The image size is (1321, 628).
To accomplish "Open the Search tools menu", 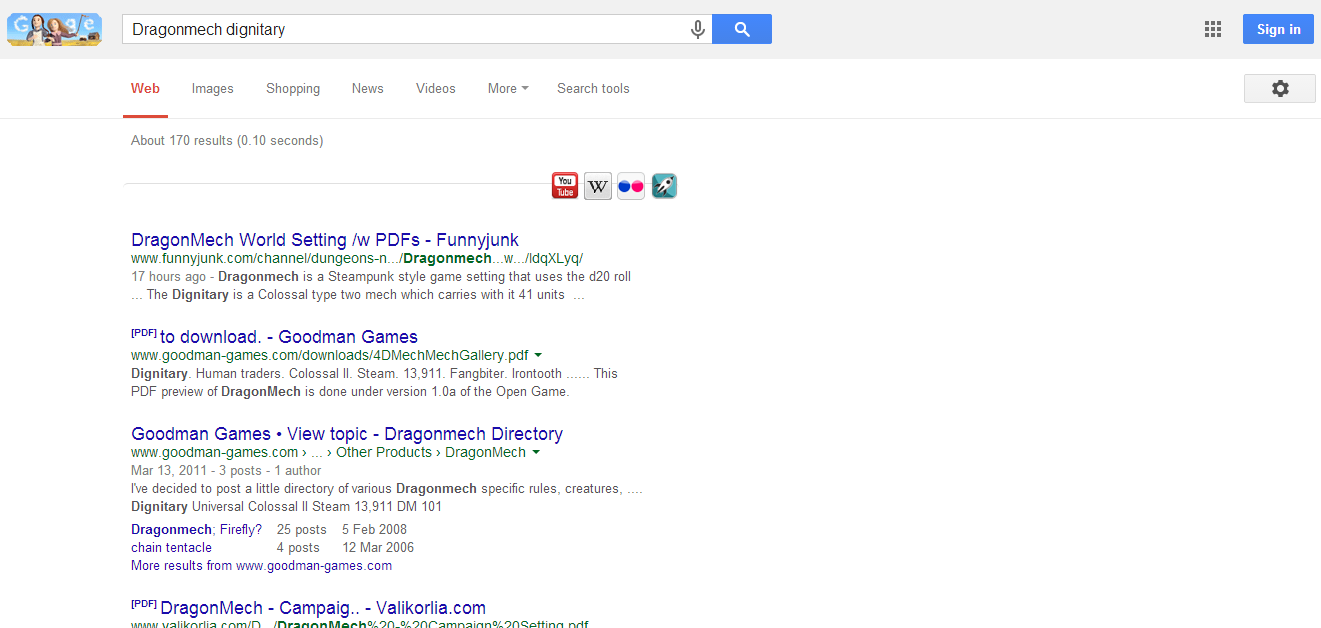I will 593,89.
